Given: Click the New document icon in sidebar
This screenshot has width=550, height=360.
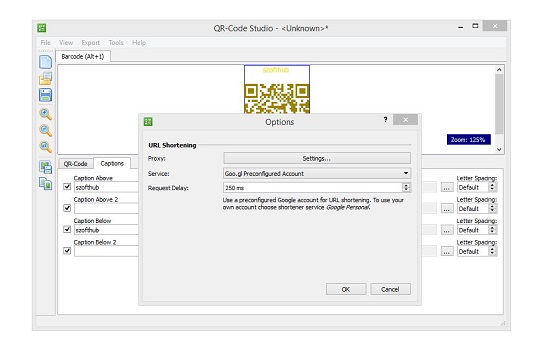Looking at the screenshot, I should click(45, 62).
